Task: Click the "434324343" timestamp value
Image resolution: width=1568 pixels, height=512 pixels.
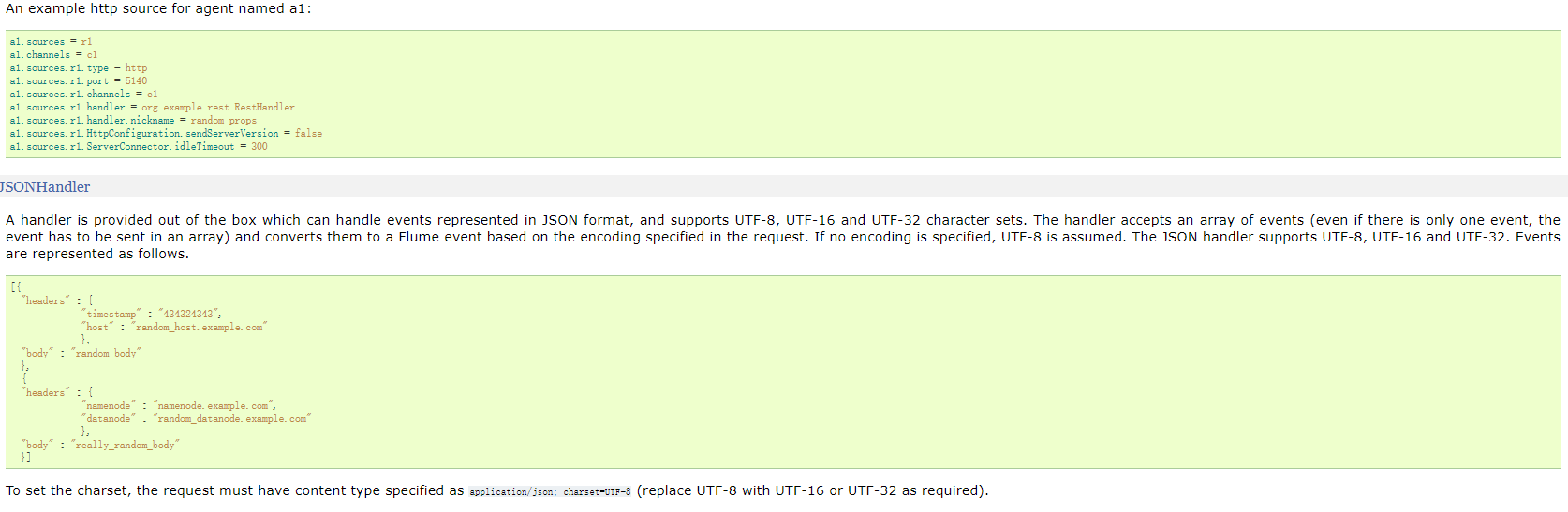Action: (189, 315)
